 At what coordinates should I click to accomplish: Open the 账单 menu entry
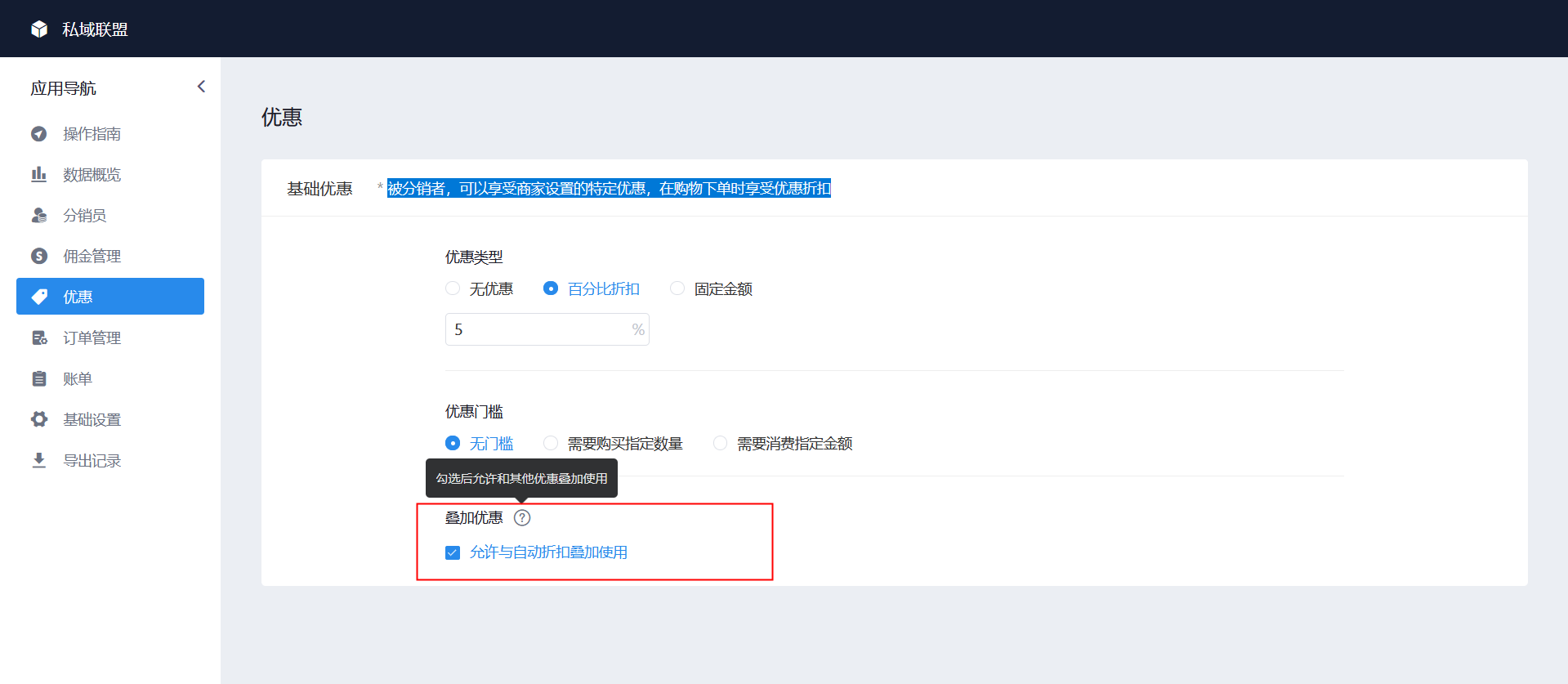[x=110, y=378]
